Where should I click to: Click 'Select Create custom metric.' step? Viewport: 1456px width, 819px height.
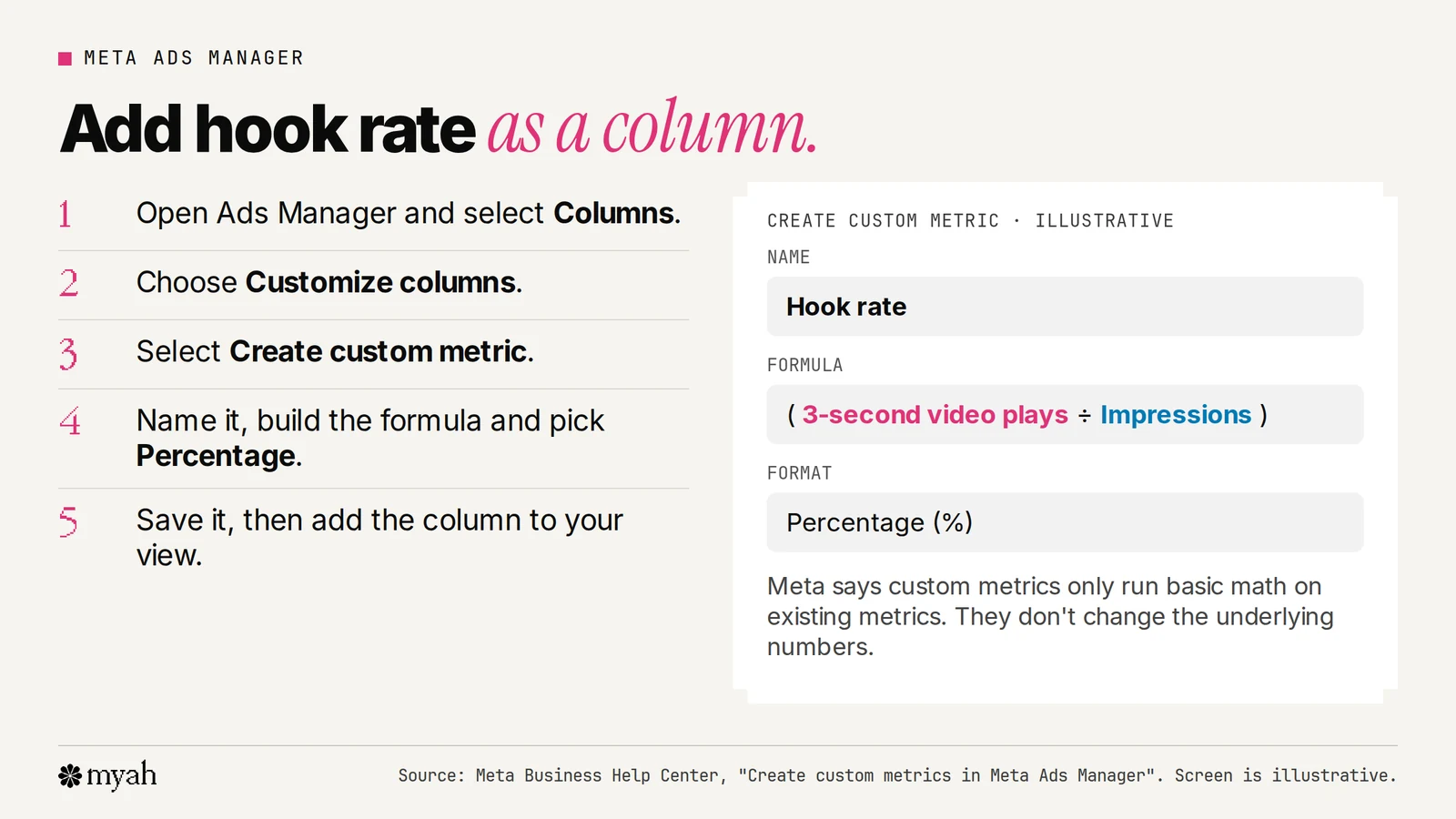point(335,351)
